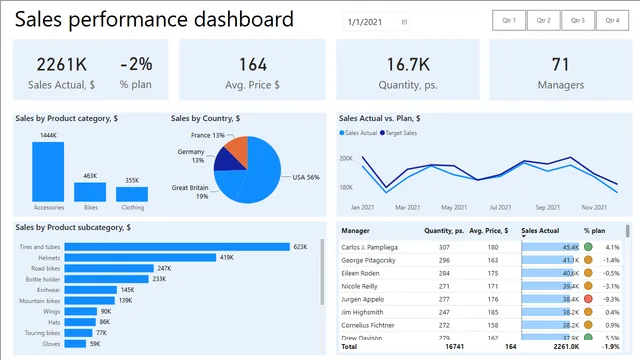Click the 1/1/2021 date input
640x360 pixels.
[376, 22]
